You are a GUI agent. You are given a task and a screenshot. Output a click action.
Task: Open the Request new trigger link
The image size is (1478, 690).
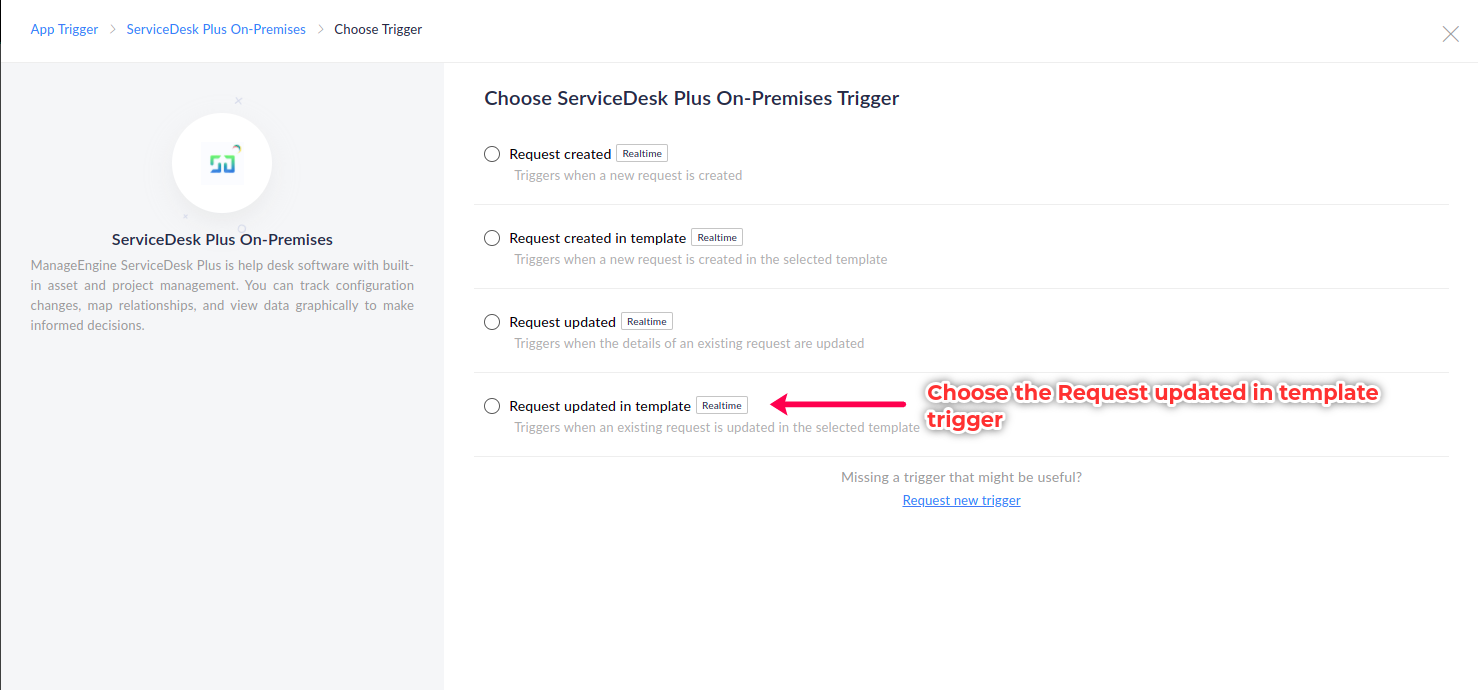[x=961, y=500]
